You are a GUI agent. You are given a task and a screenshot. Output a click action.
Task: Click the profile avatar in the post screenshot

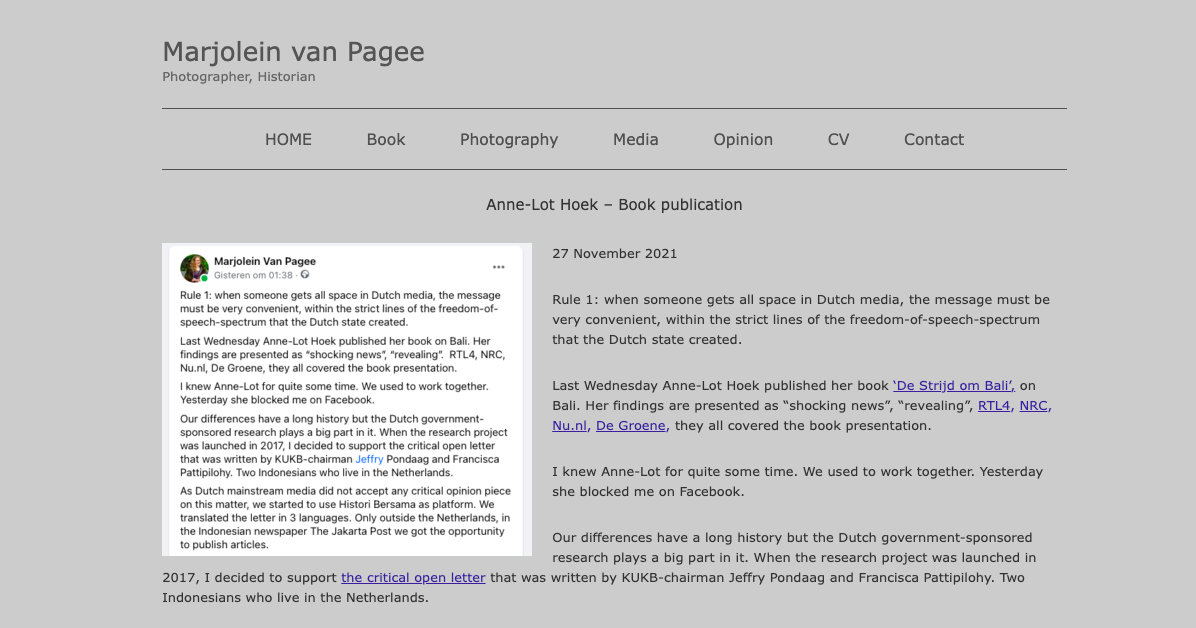tap(194, 268)
